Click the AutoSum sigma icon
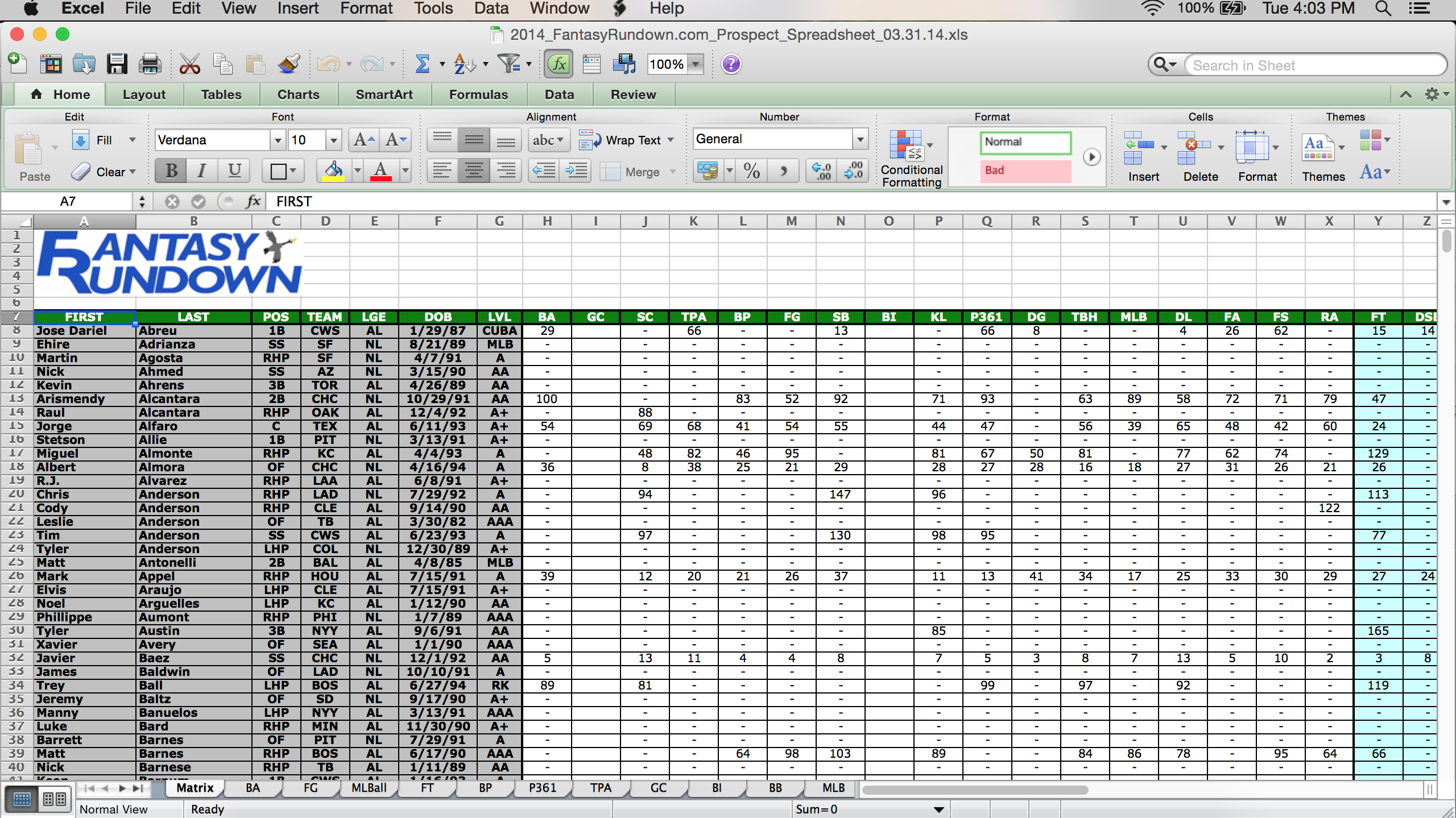1456x818 pixels. pos(422,64)
